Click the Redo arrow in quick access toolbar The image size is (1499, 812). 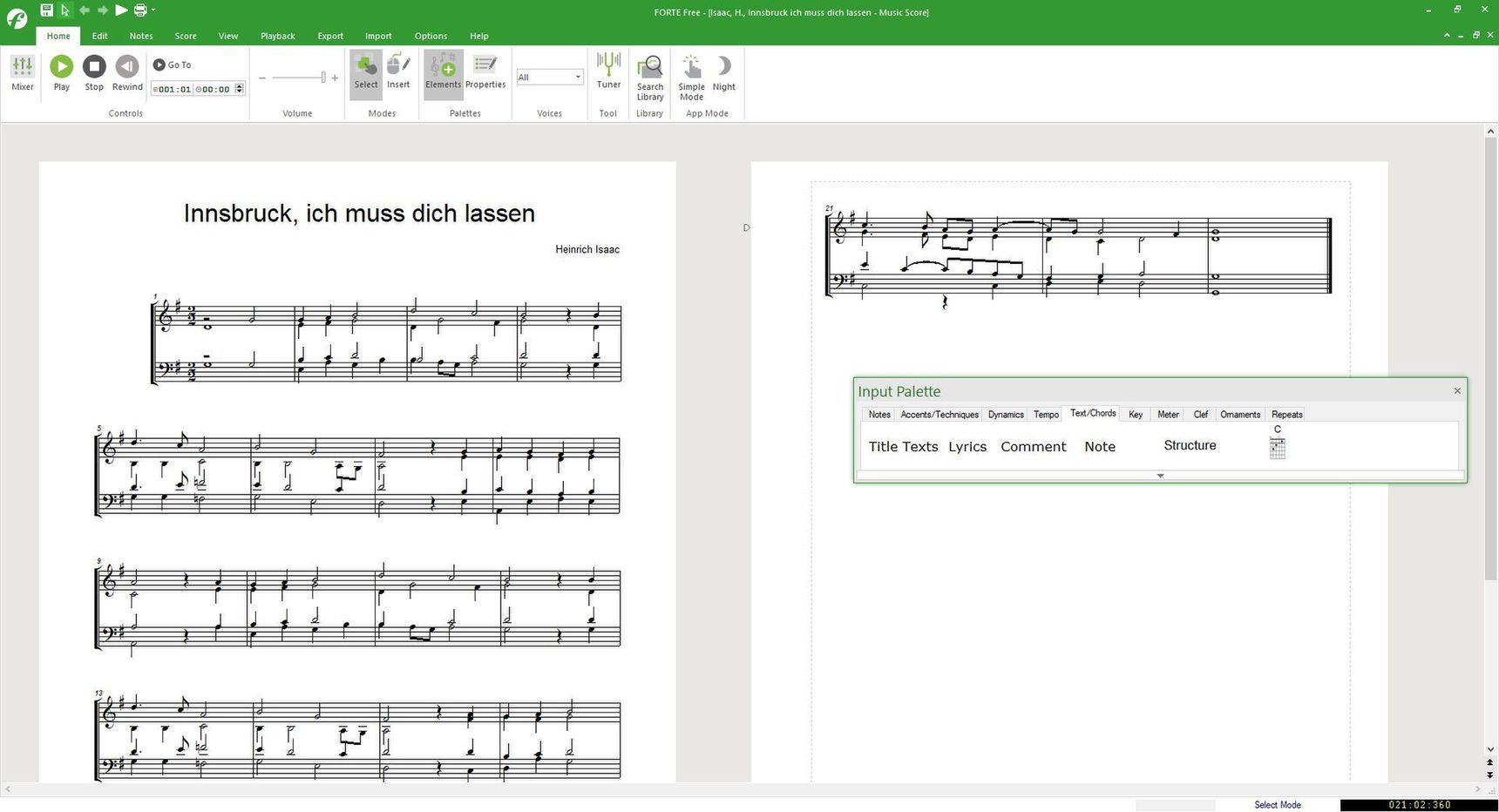(103, 10)
